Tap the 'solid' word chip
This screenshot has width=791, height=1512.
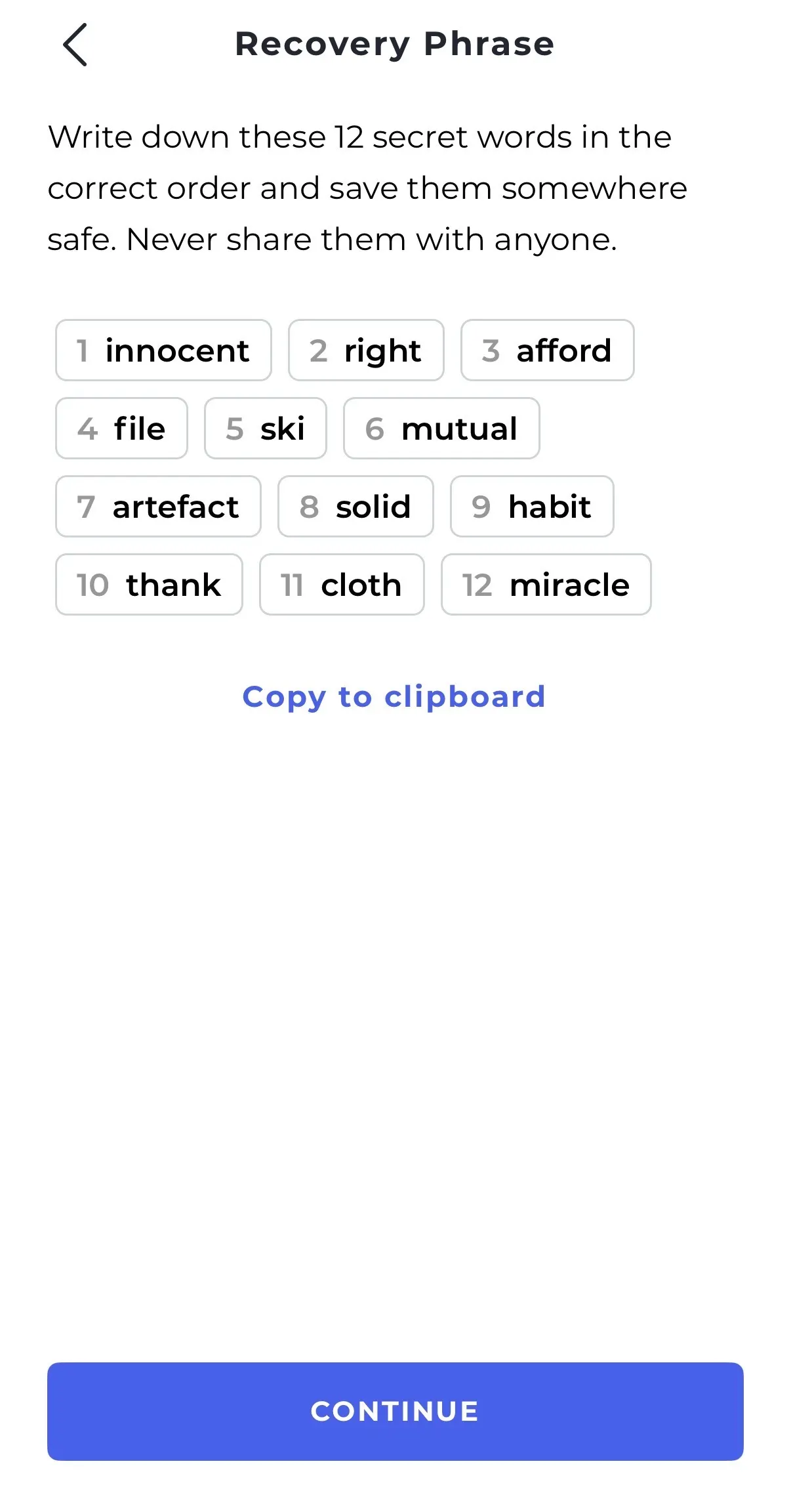tap(355, 507)
